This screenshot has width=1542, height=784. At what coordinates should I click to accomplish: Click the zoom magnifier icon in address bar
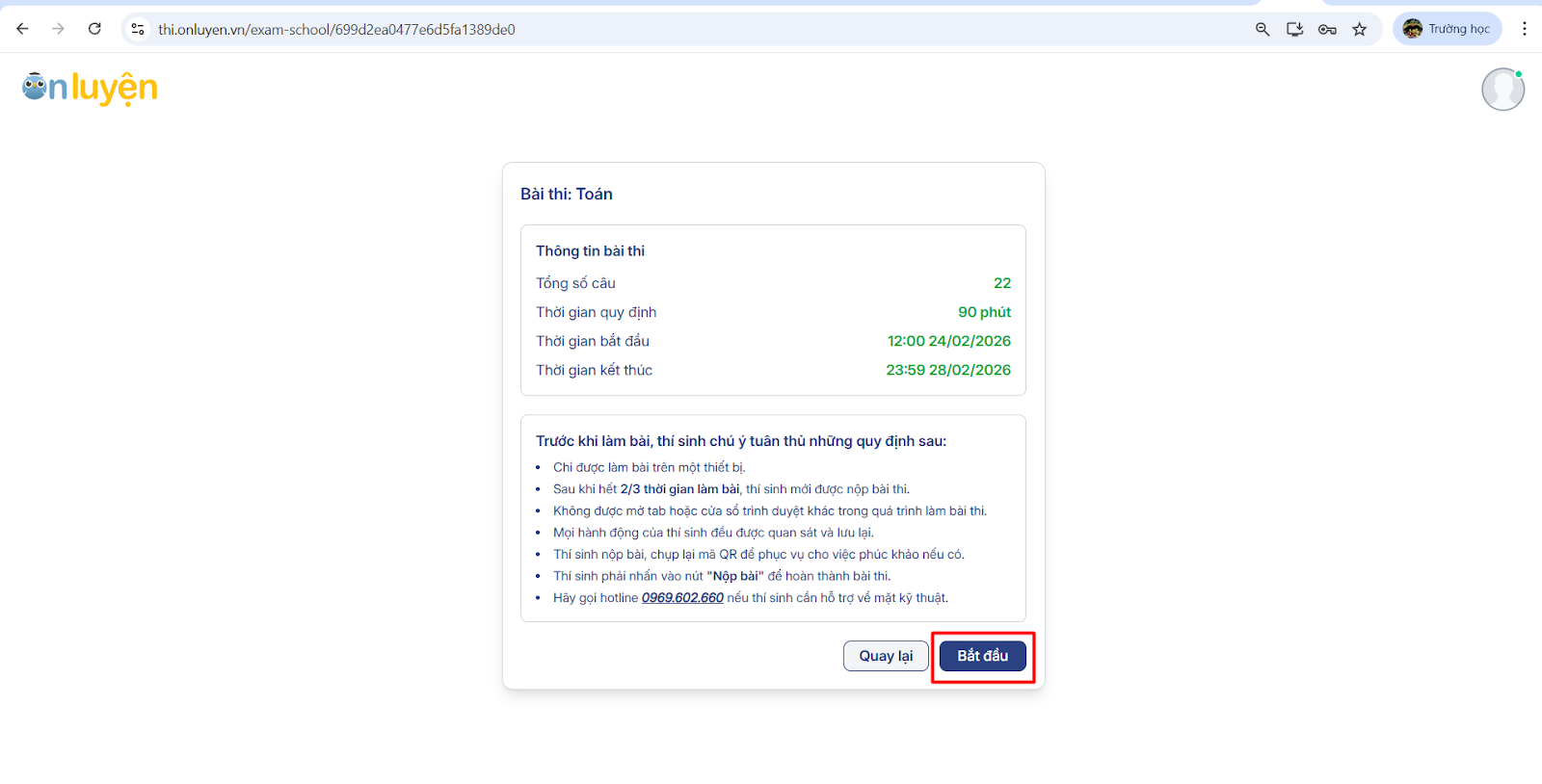tap(1263, 29)
